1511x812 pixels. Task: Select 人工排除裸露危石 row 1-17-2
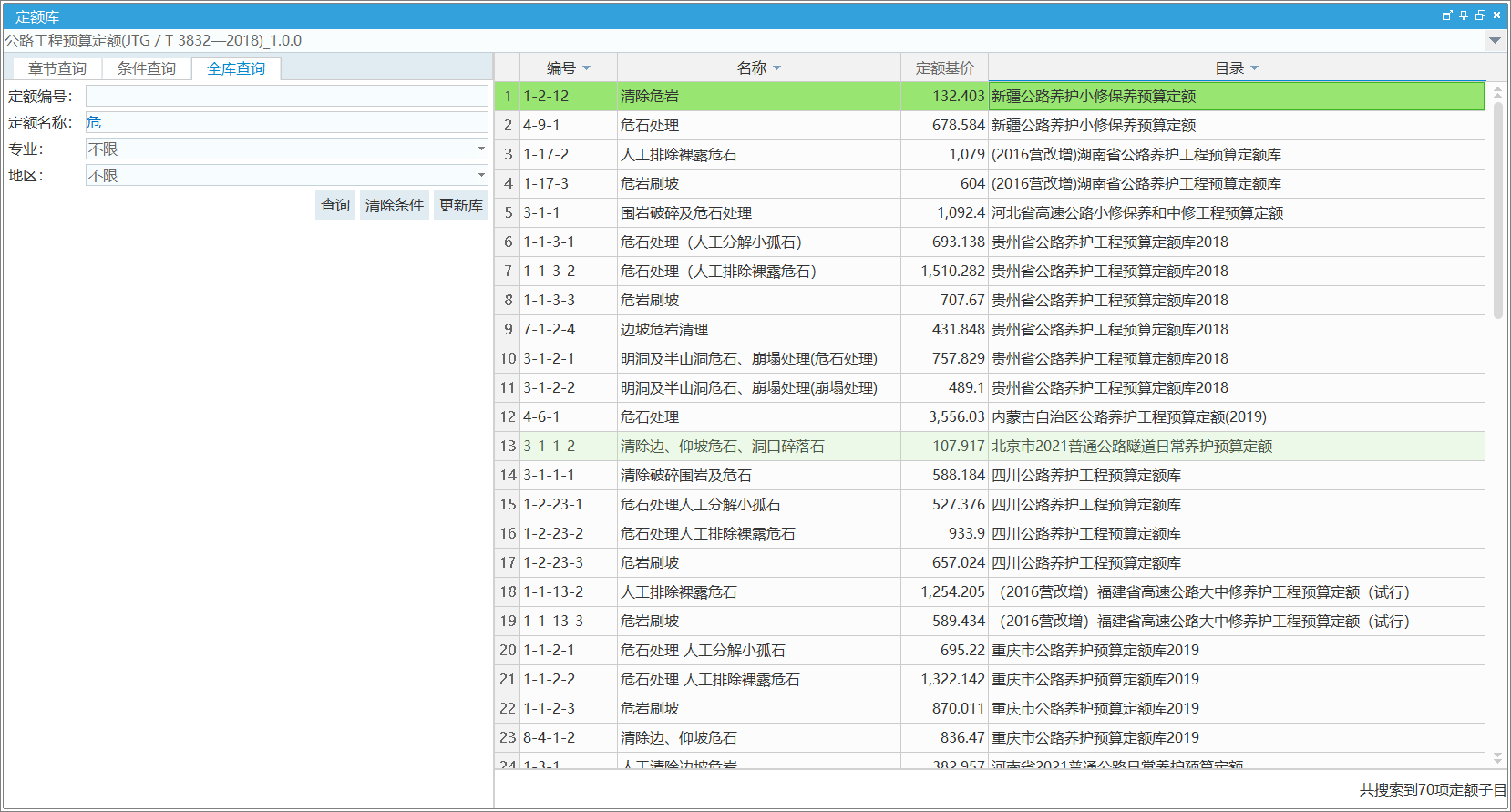pyautogui.click(x=989, y=154)
